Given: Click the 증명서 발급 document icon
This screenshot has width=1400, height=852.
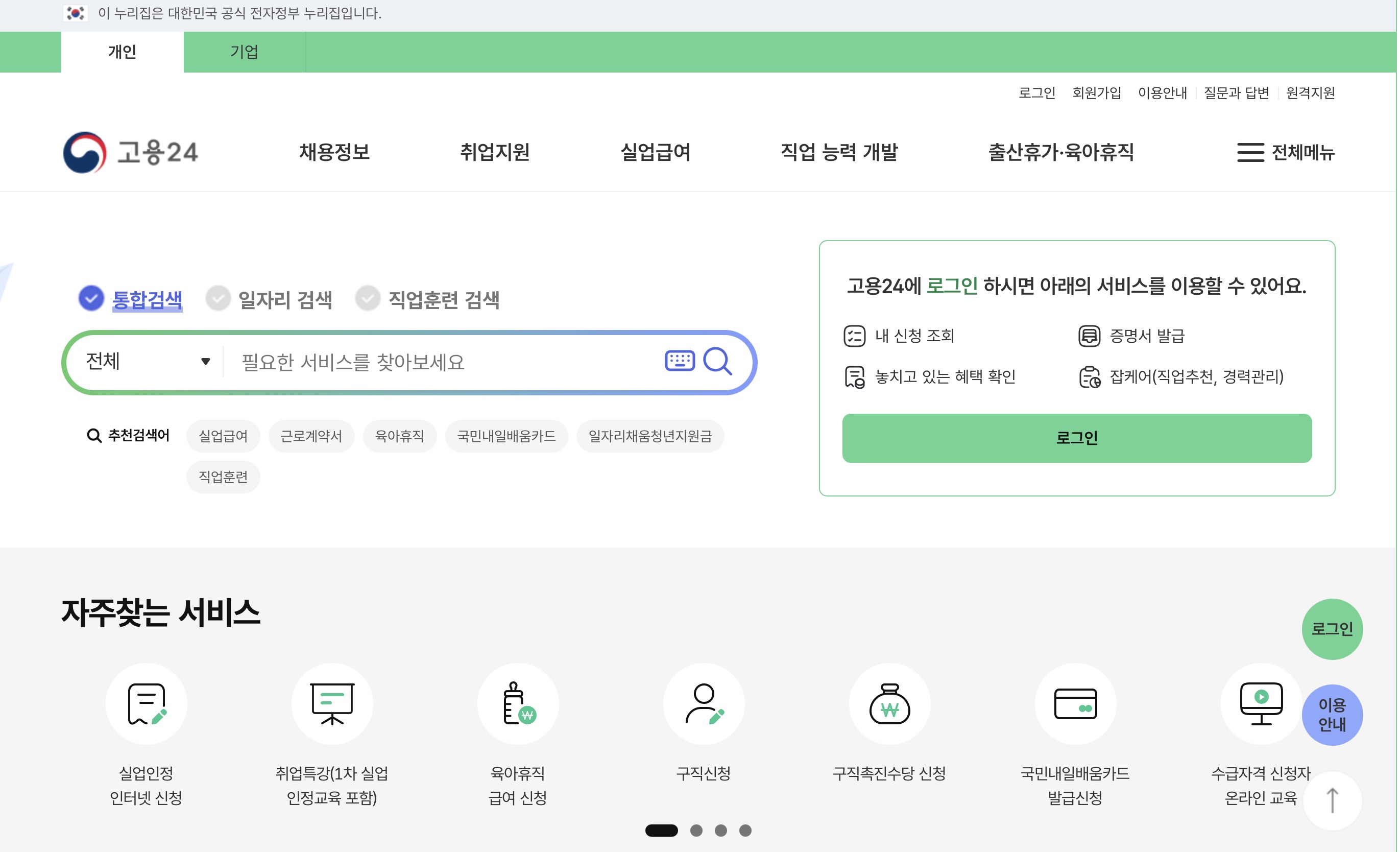Looking at the screenshot, I should pos(1089,336).
